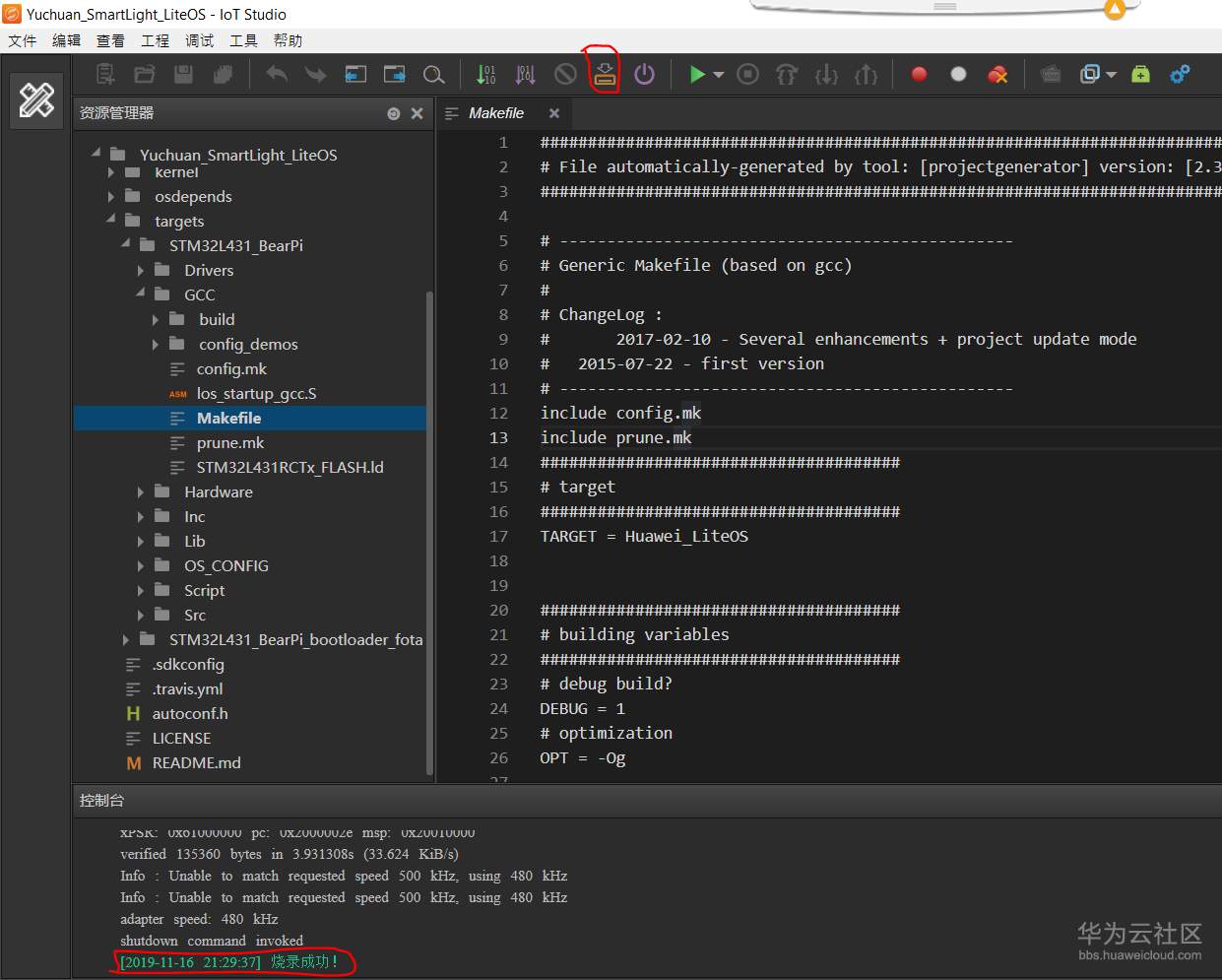
Task: Collapse the GCC folder
Action: coord(141,294)
